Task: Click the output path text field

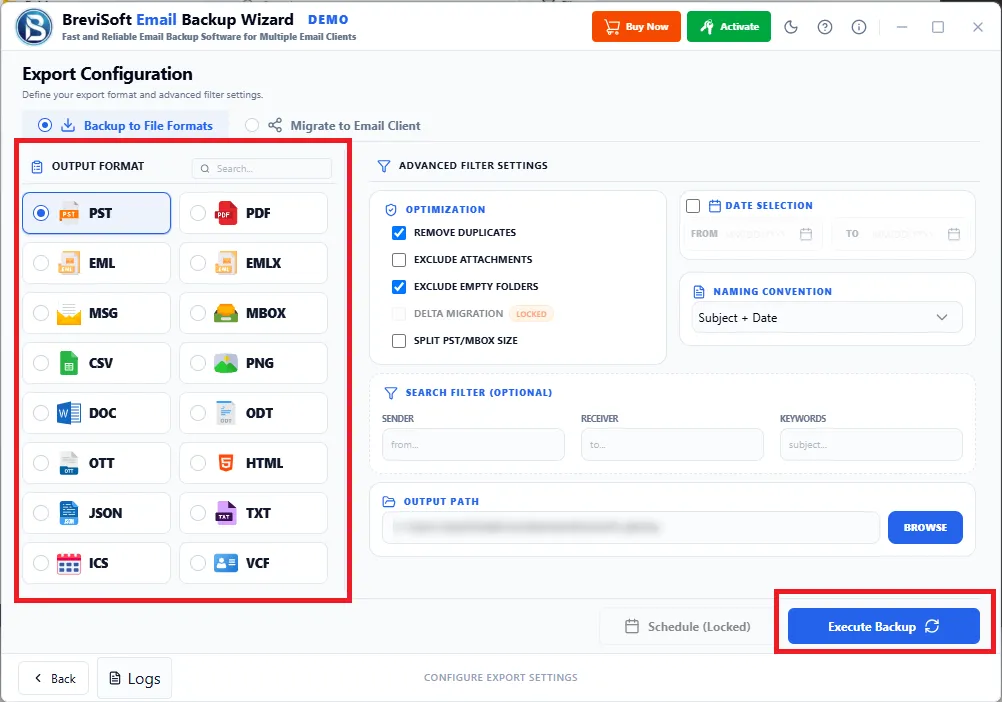Action: tap(631, 528)
